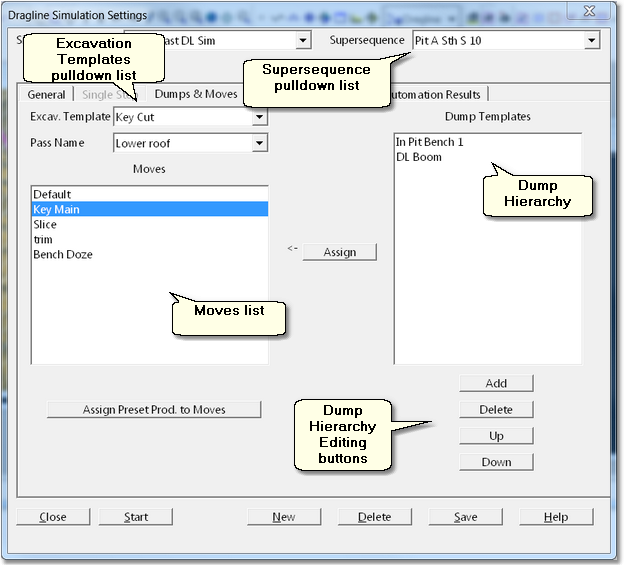Select the Bench Doze move
The width and height of the screenshot is (624, 567).
[150, 255]
